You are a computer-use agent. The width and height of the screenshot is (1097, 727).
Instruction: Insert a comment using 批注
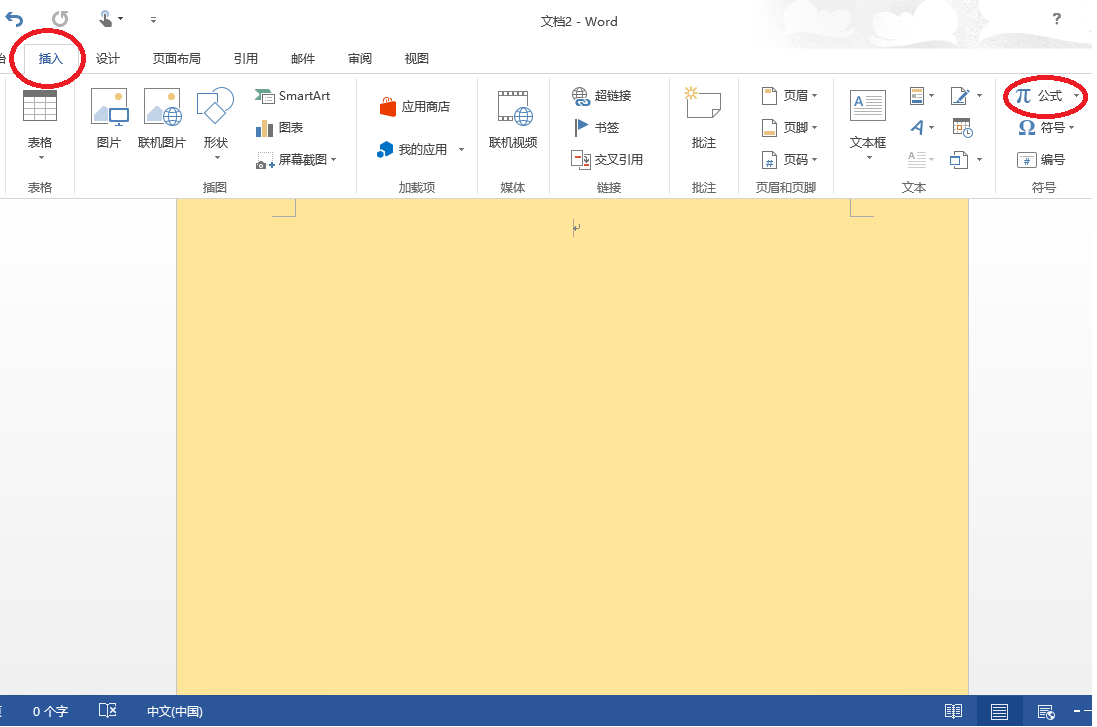point(703,120)
